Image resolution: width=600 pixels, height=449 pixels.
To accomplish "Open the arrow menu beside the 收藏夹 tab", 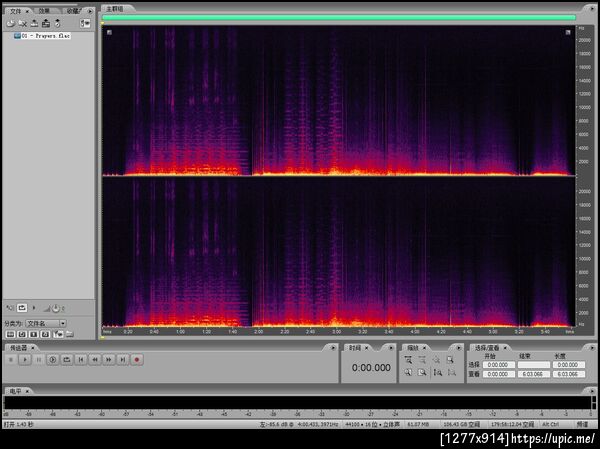I will pyautogui.click(x=90, y=11).
